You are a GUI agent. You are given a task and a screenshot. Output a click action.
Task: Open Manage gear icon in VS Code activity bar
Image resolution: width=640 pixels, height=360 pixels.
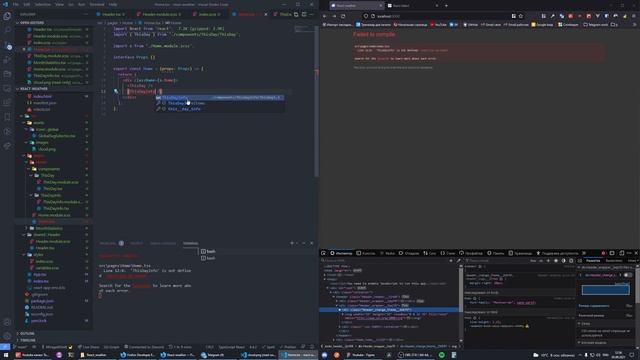point(7,336)
